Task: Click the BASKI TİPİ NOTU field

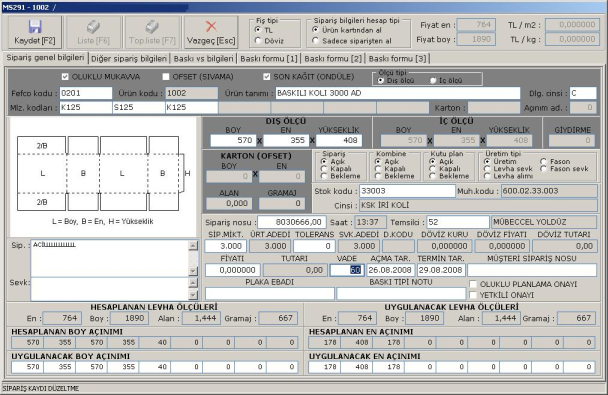Action: tap(401, 293)
